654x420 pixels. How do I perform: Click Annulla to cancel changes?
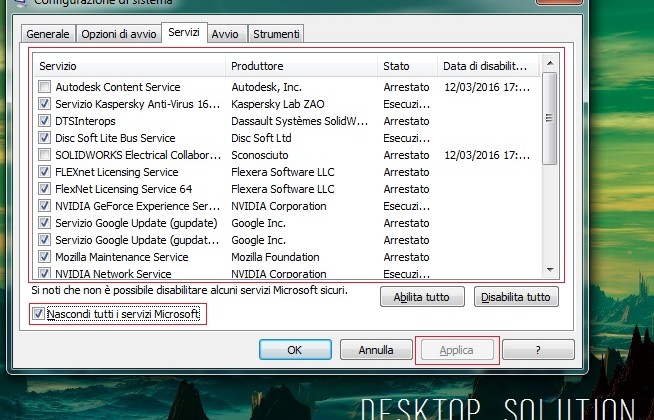pyautogui.click(x=376, y=350)
